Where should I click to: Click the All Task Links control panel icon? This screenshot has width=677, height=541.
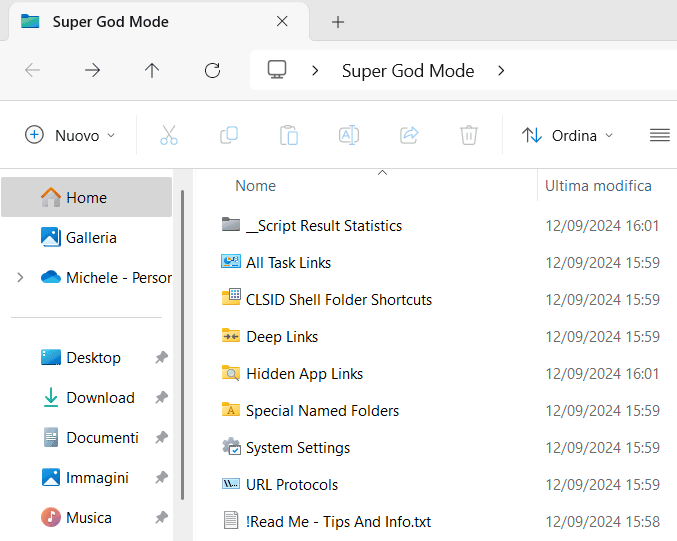(x=231, y=261)
